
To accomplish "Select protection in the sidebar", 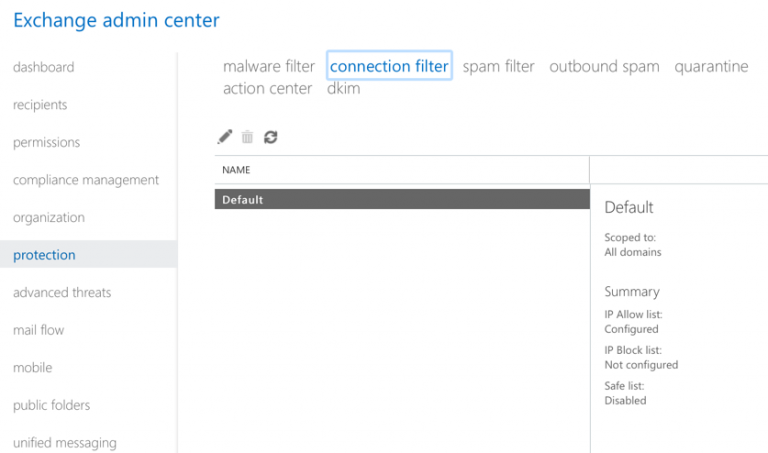I will click(x=44, y=255).
